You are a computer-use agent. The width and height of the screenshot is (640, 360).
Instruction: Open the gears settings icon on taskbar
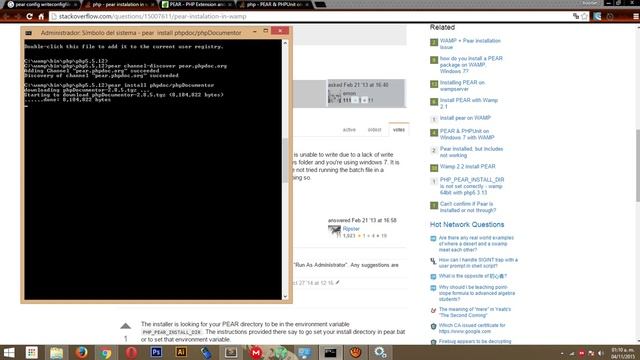point(380,352)
